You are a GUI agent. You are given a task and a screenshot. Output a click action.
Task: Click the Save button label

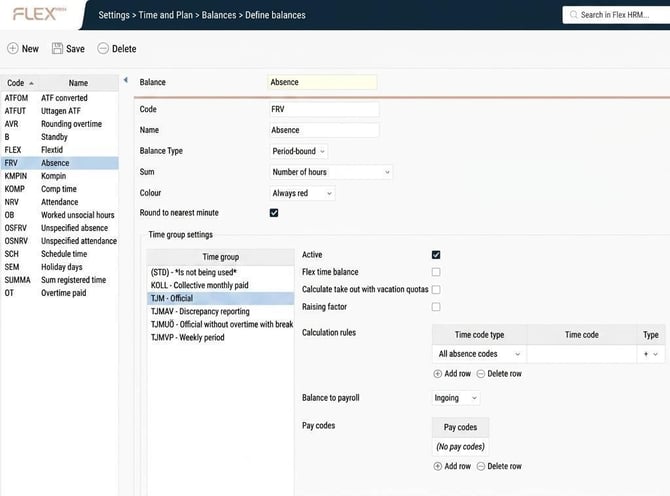(75, 49)
